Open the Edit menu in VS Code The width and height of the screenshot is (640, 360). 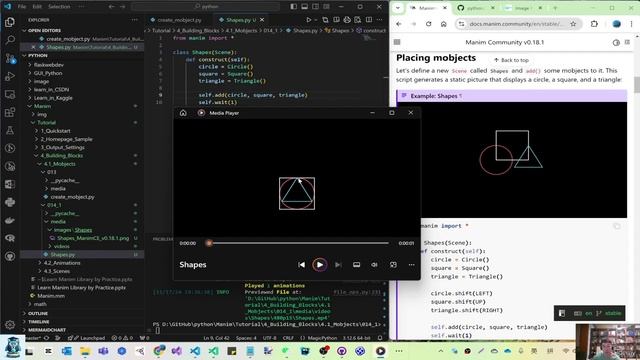point(37,7)
